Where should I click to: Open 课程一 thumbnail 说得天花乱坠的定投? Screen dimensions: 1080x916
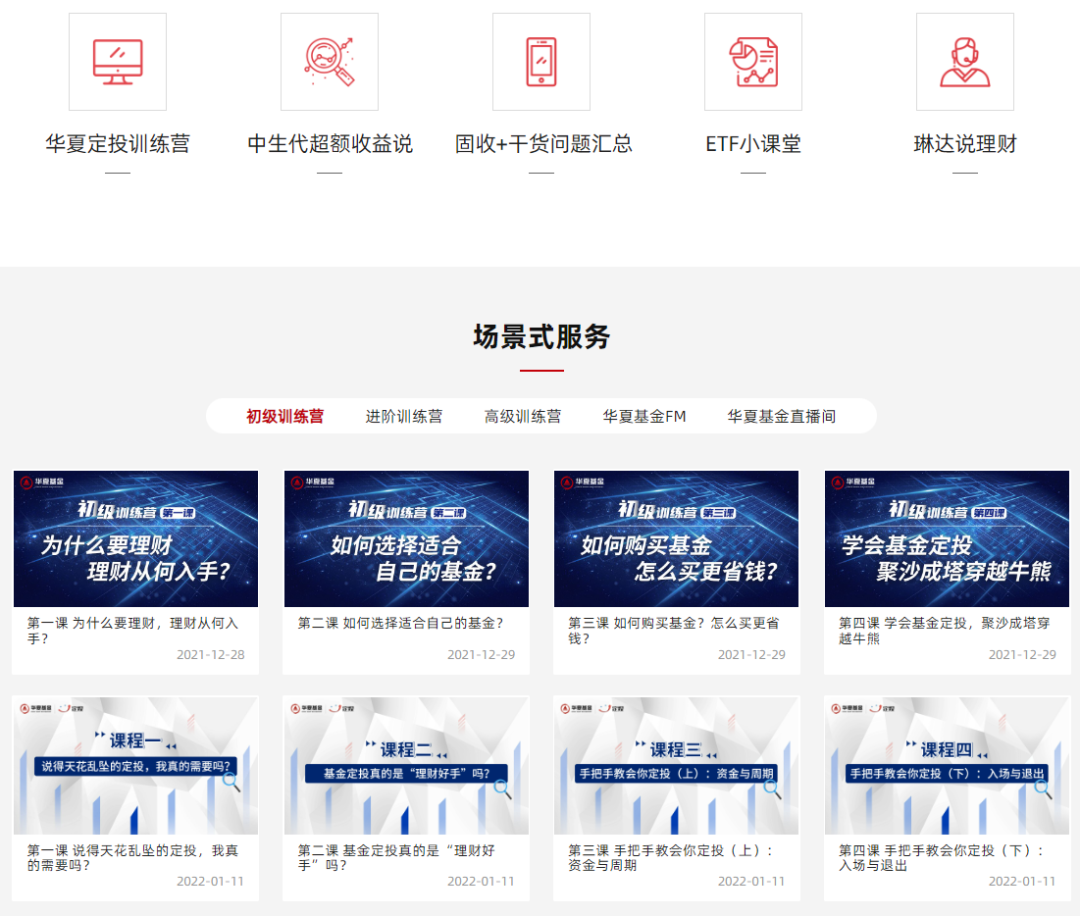[136, 765]
